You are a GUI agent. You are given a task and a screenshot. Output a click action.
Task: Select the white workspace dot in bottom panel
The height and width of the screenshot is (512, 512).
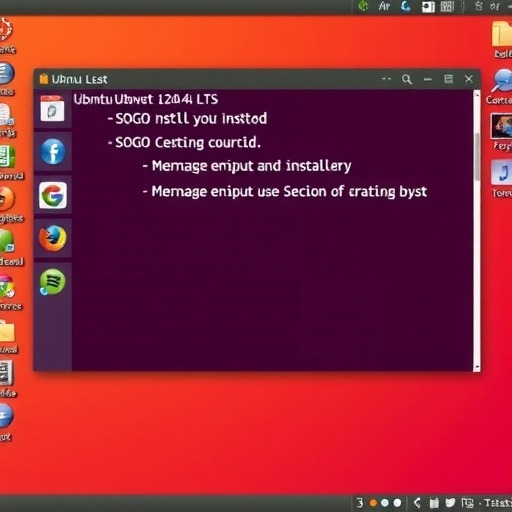397,503
